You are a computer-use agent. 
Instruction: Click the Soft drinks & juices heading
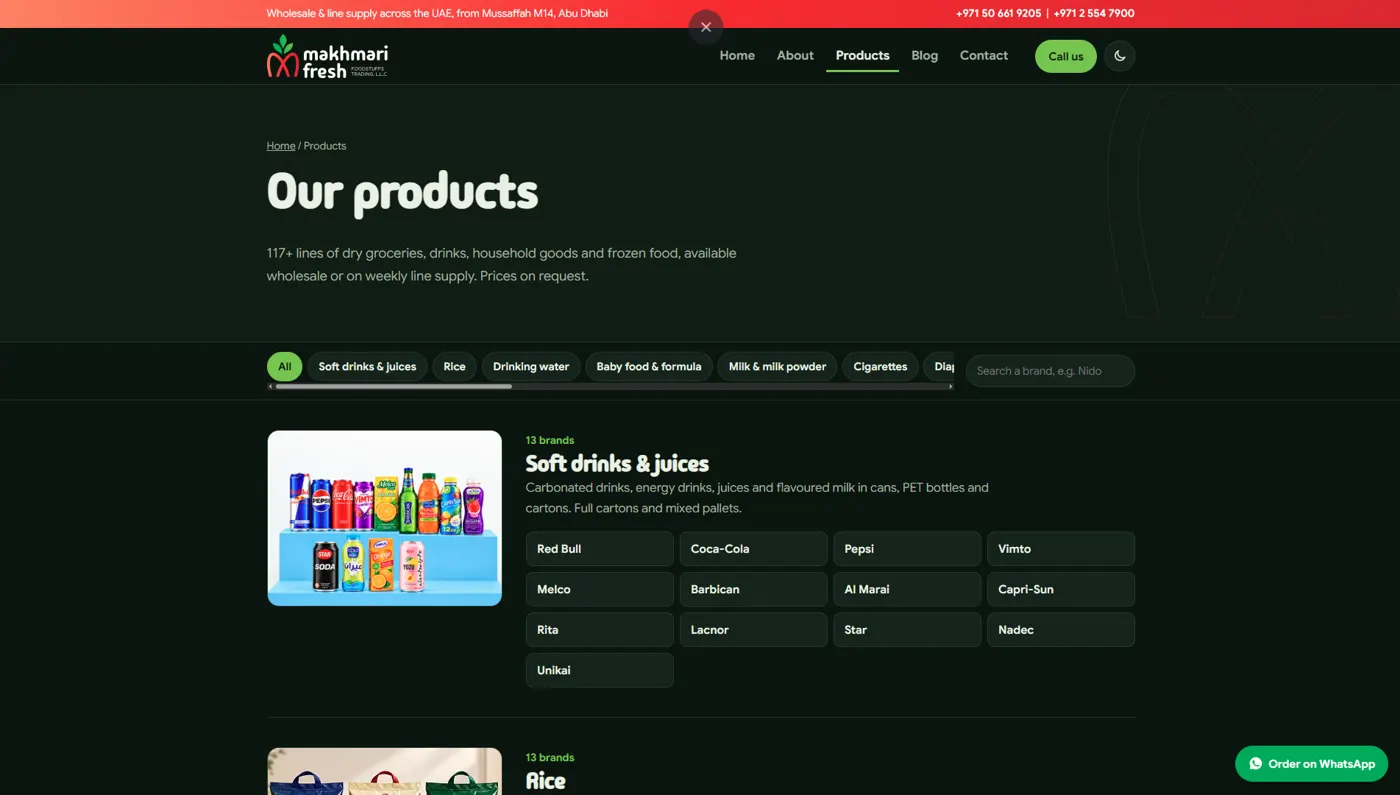click(617, 463)
